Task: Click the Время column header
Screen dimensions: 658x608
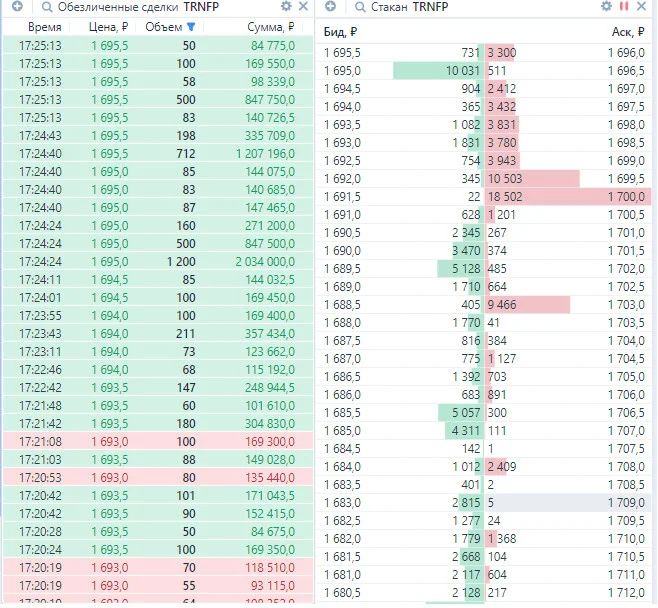Action: (x=44, y=27)
